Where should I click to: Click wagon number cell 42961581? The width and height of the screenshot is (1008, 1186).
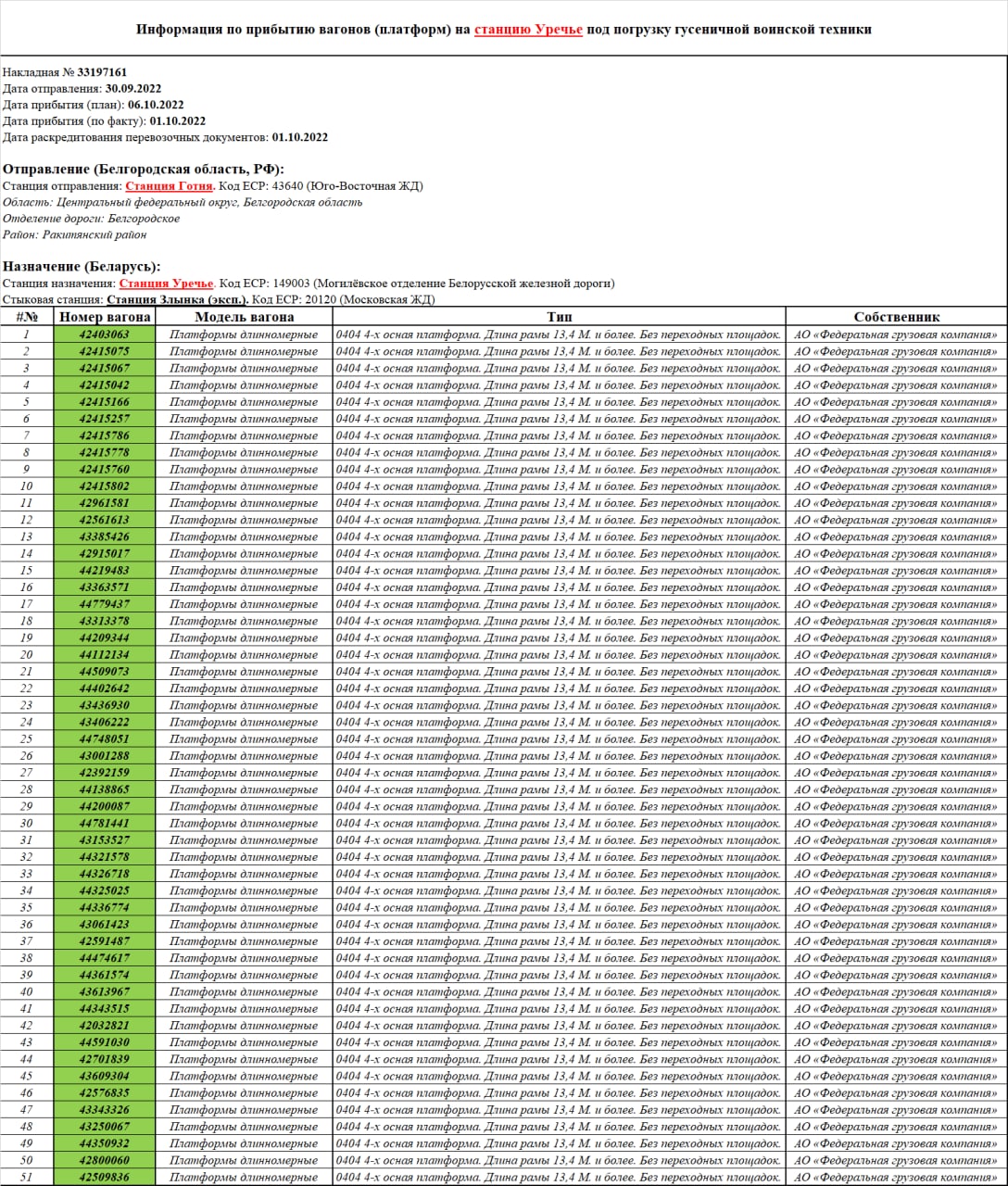pos(105,503)
